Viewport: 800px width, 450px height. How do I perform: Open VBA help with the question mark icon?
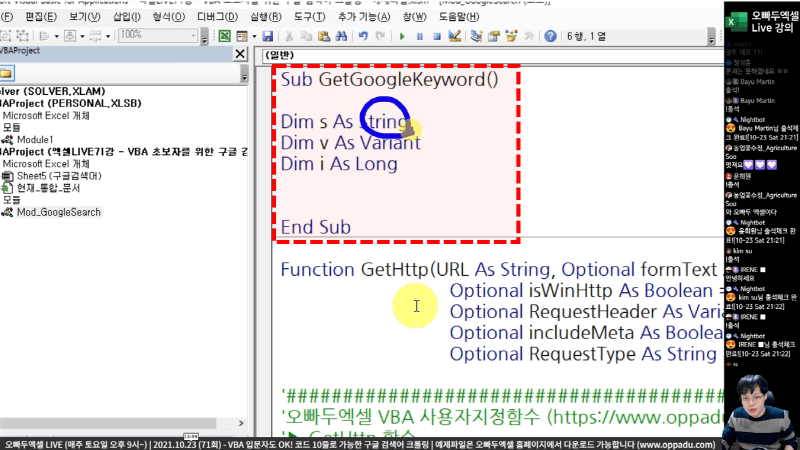[x=550, y=35]
